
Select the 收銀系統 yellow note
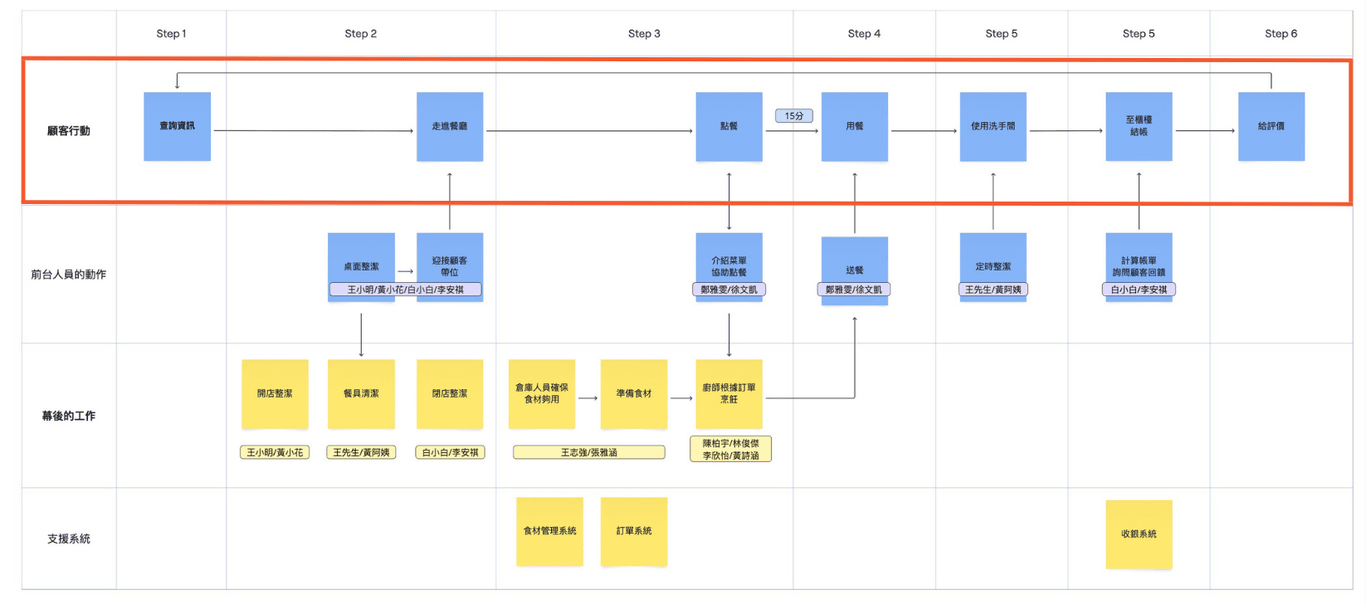pyautogui.click(x=1138, y=534)
